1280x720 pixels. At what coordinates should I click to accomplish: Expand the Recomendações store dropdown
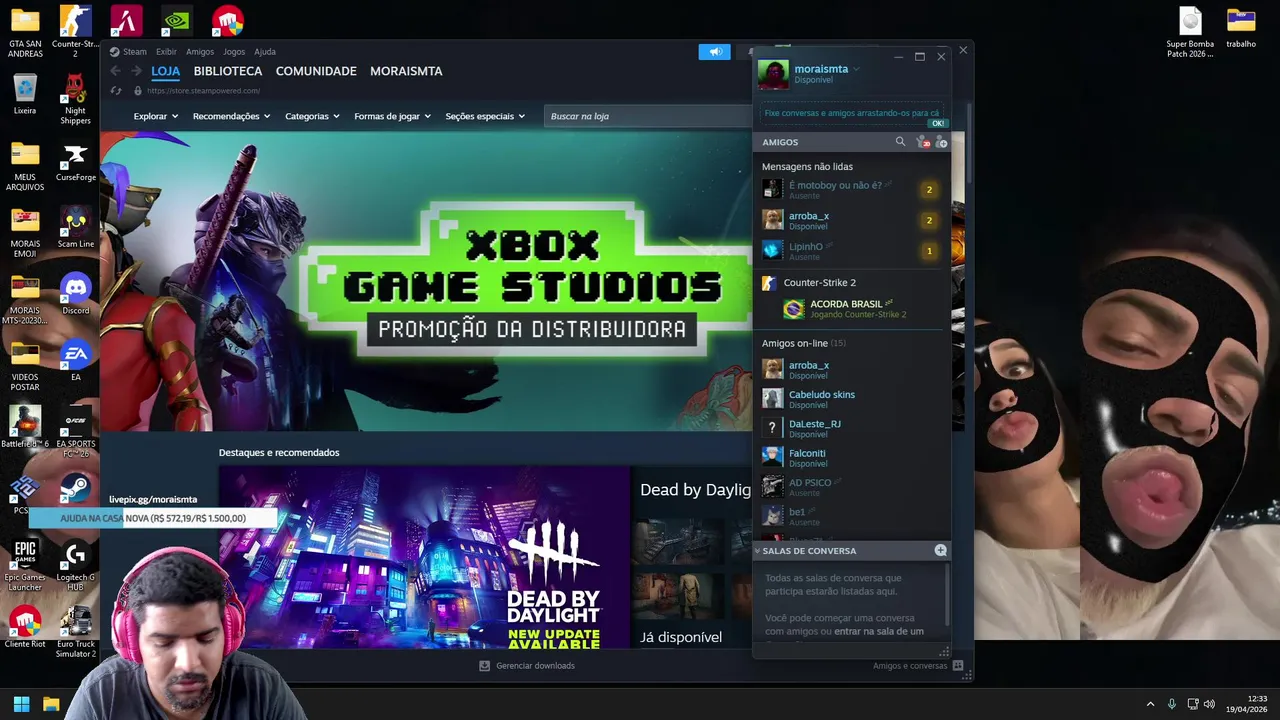click(232, 116)
